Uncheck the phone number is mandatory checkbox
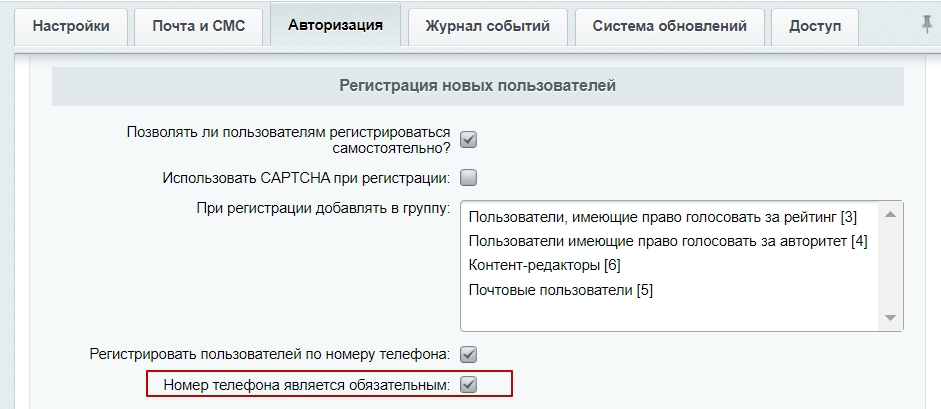Screen dimensions: 941x409 [x=468, y=385]
